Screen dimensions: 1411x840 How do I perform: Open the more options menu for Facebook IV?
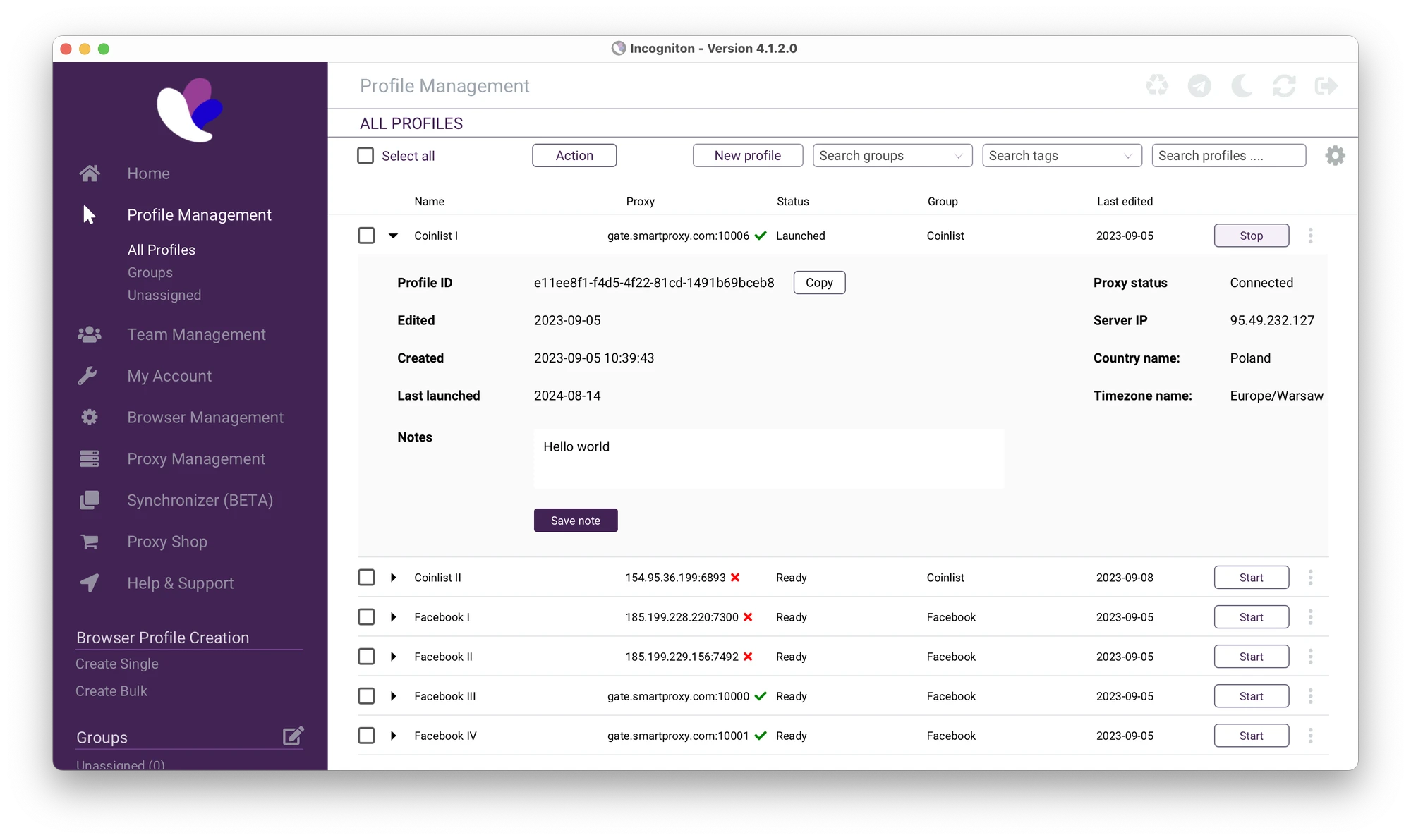(1311, 736)
